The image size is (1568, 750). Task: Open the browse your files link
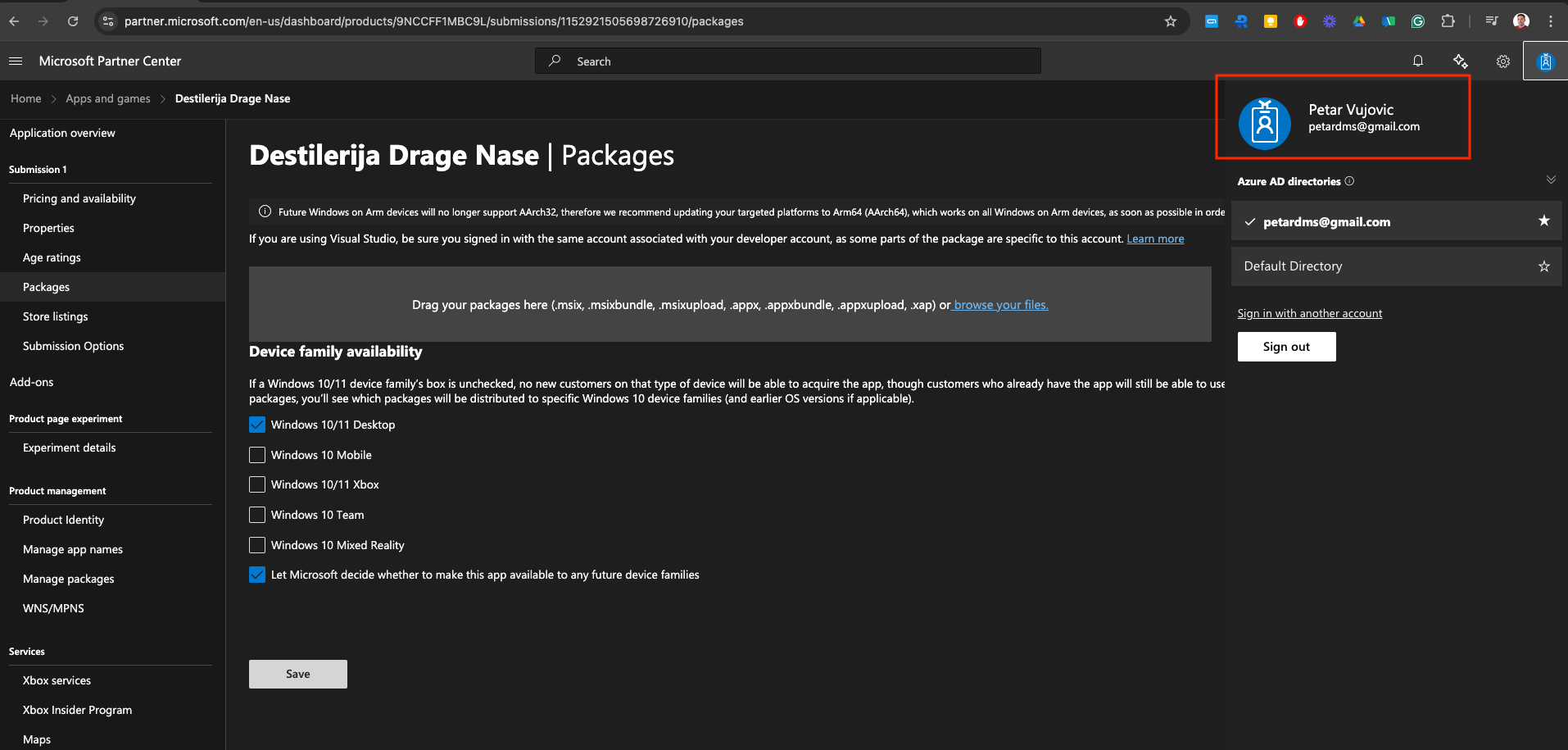[999, 304]
